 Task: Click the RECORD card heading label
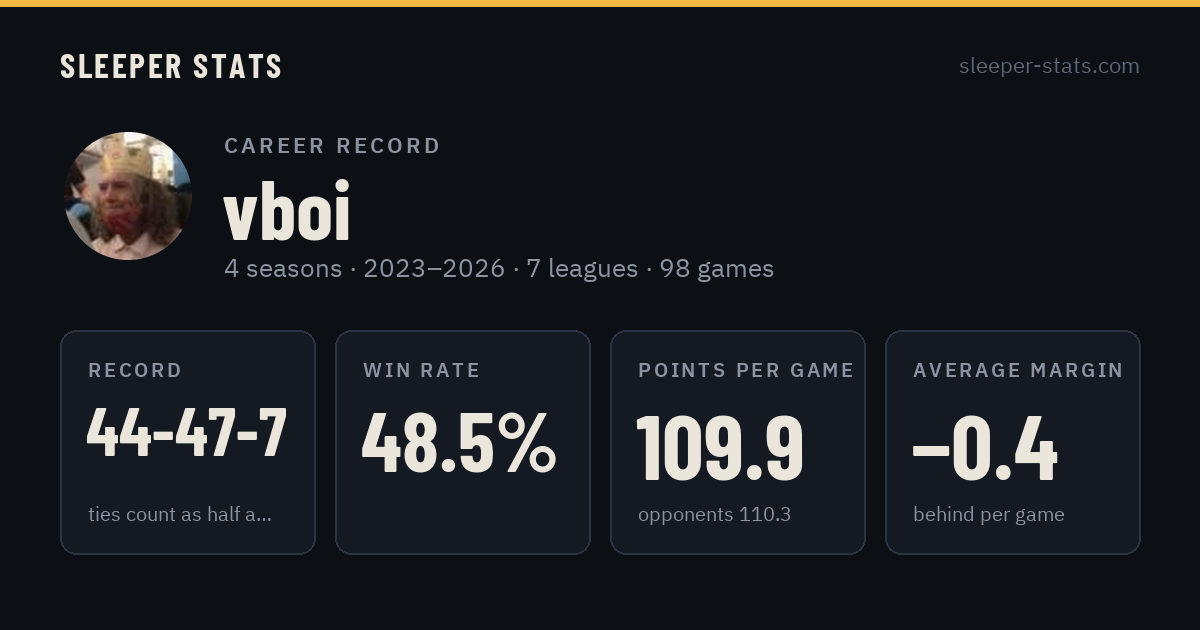[135, 371]
